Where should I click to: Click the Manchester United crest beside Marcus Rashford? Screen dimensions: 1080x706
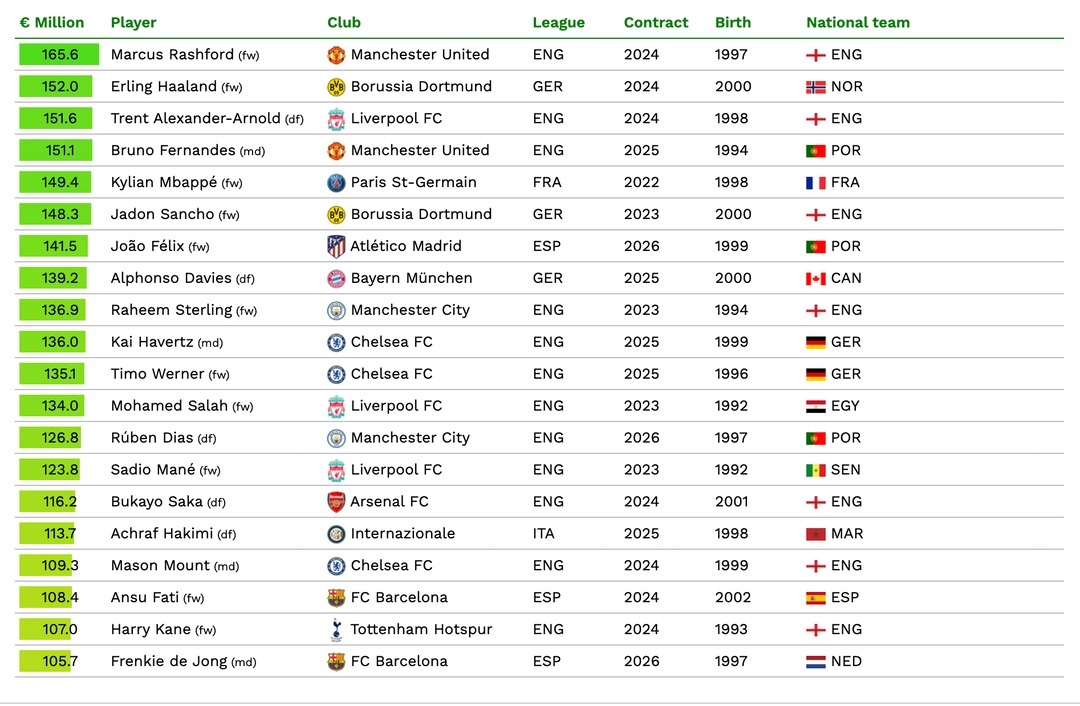[336, 55]
